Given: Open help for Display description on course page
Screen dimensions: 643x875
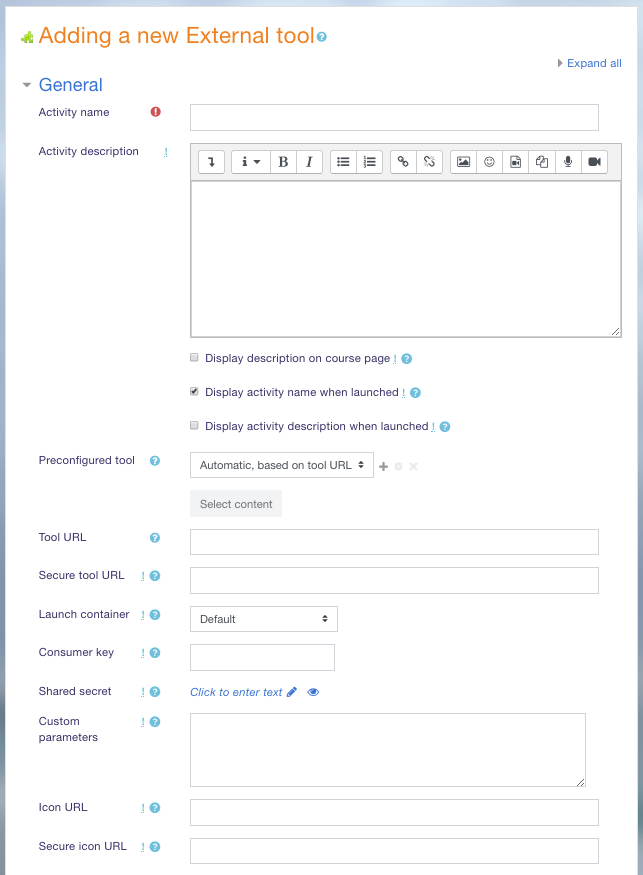Looking at the screenshot, I should [407, 359].
